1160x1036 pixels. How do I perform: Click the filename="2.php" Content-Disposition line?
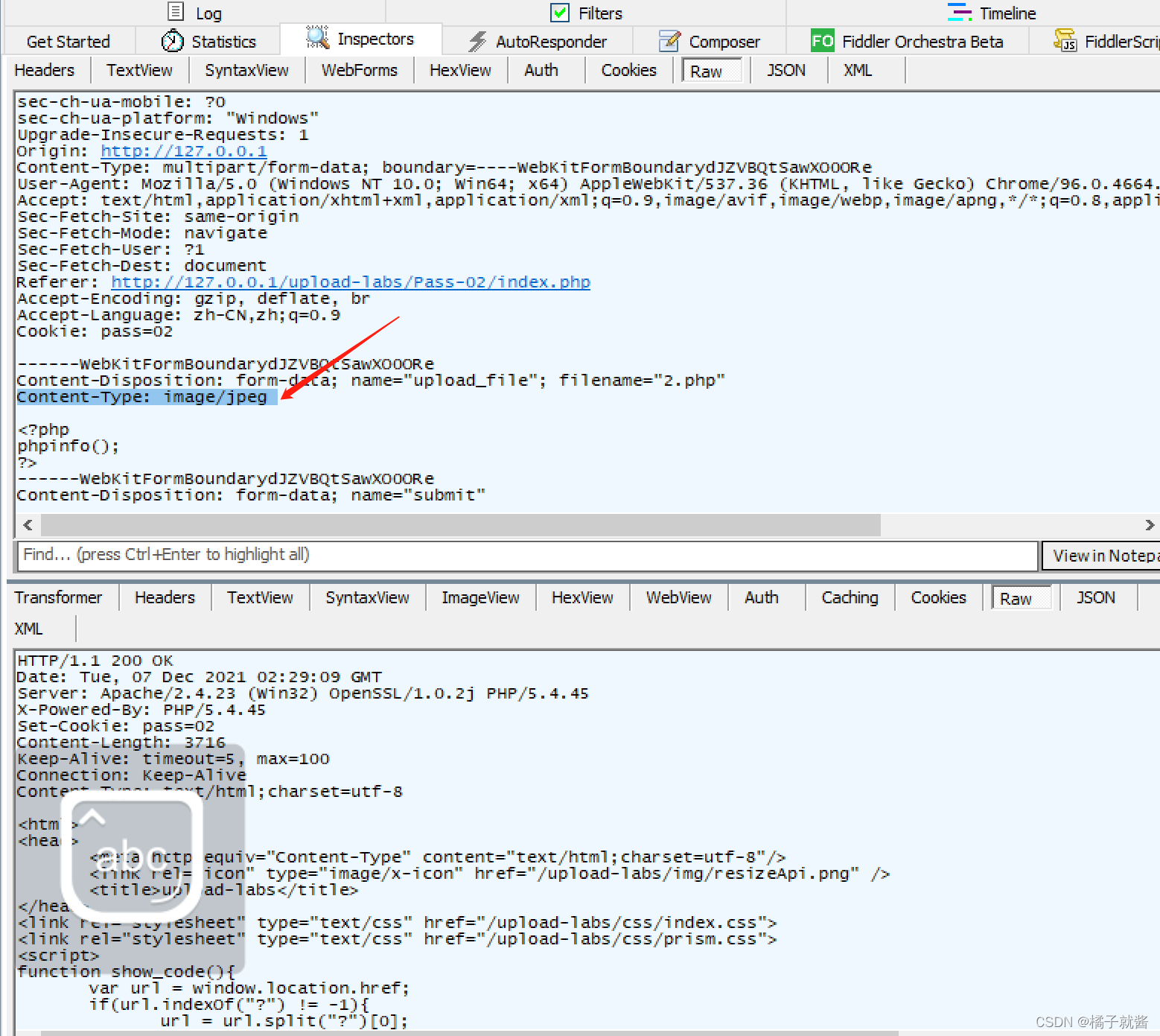click(x=371, y=381)
